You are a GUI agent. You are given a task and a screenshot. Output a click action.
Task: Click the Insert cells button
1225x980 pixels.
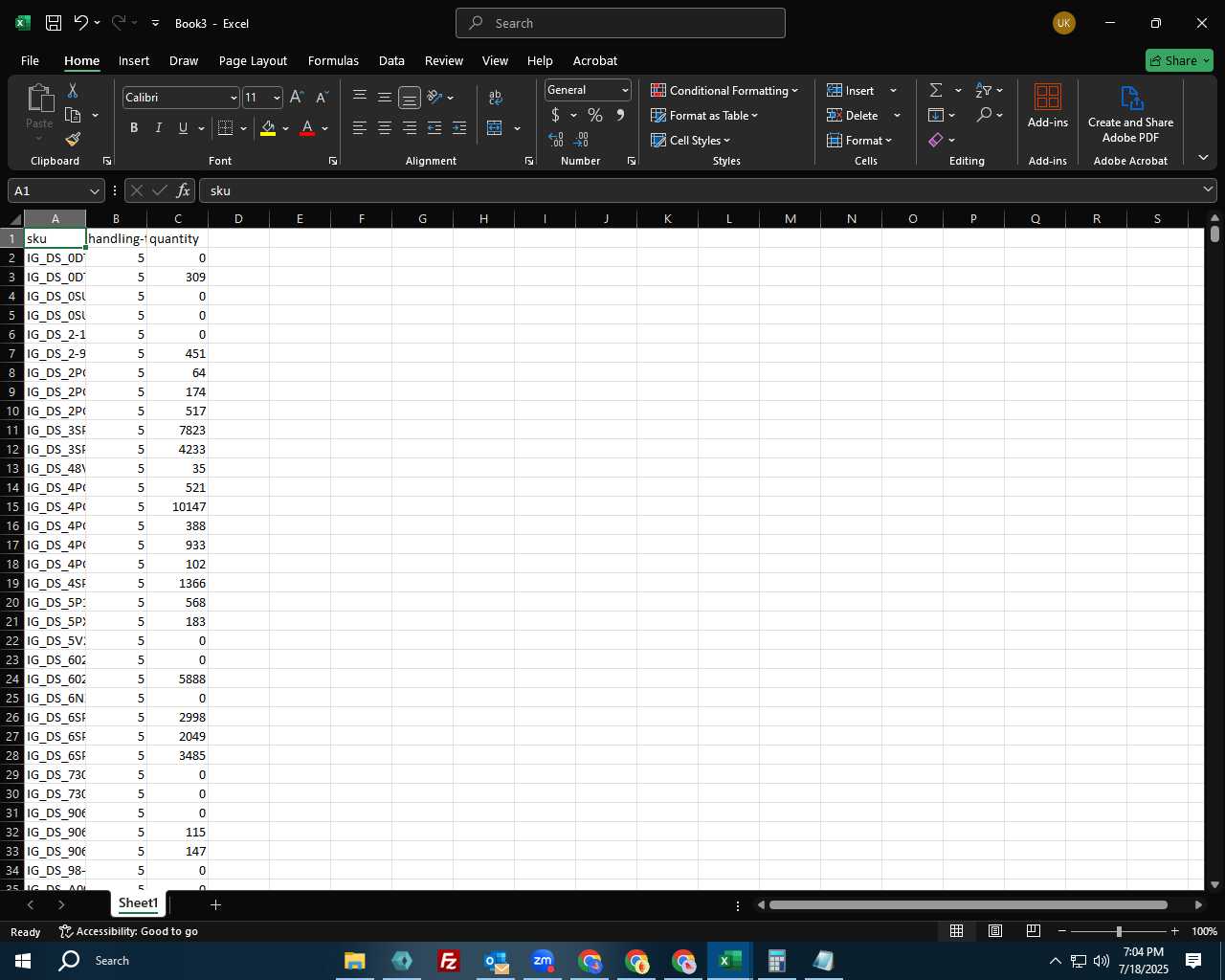click(851, 90)
